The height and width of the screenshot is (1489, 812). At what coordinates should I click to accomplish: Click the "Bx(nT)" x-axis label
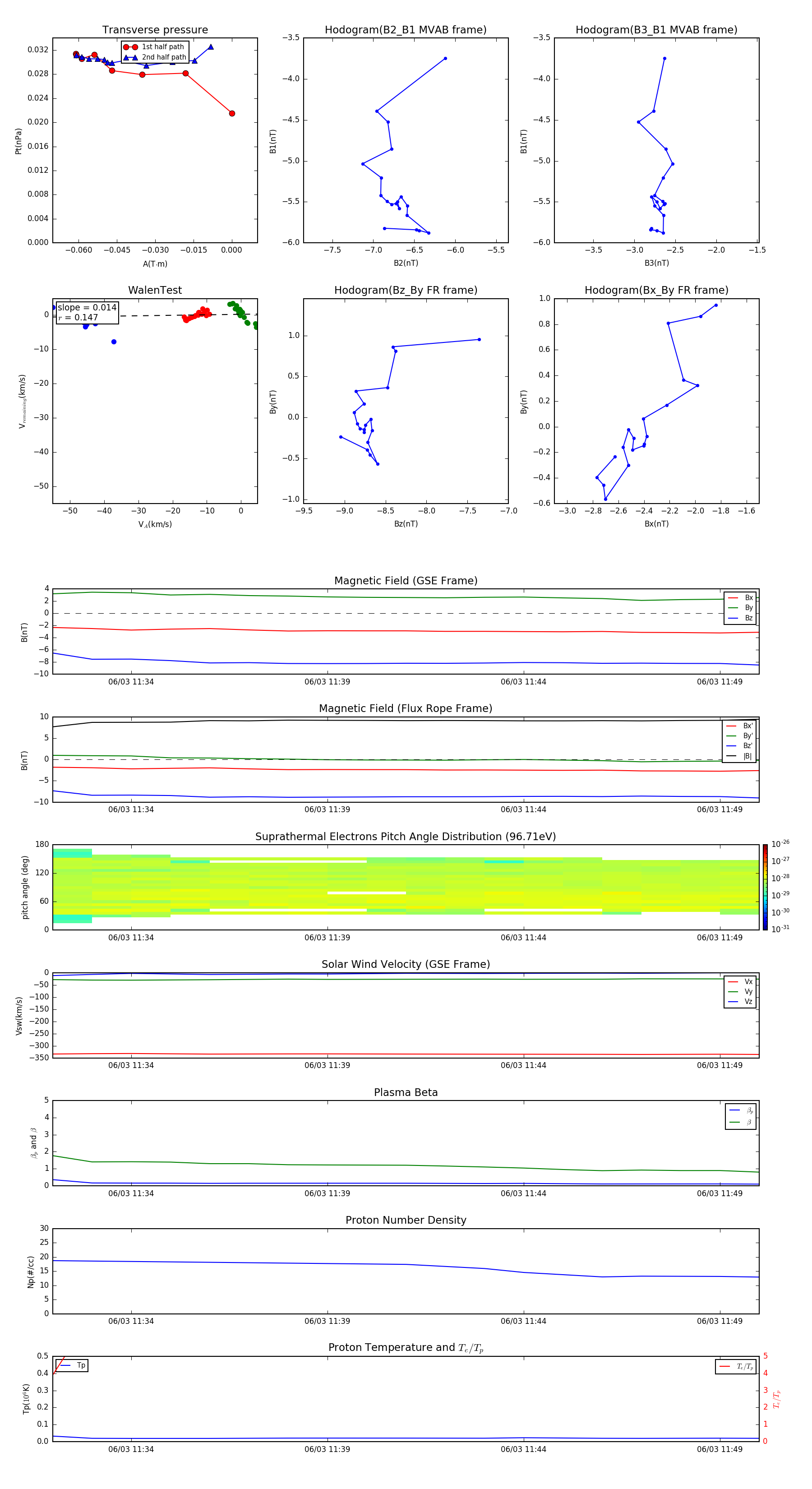coord(656,524)
